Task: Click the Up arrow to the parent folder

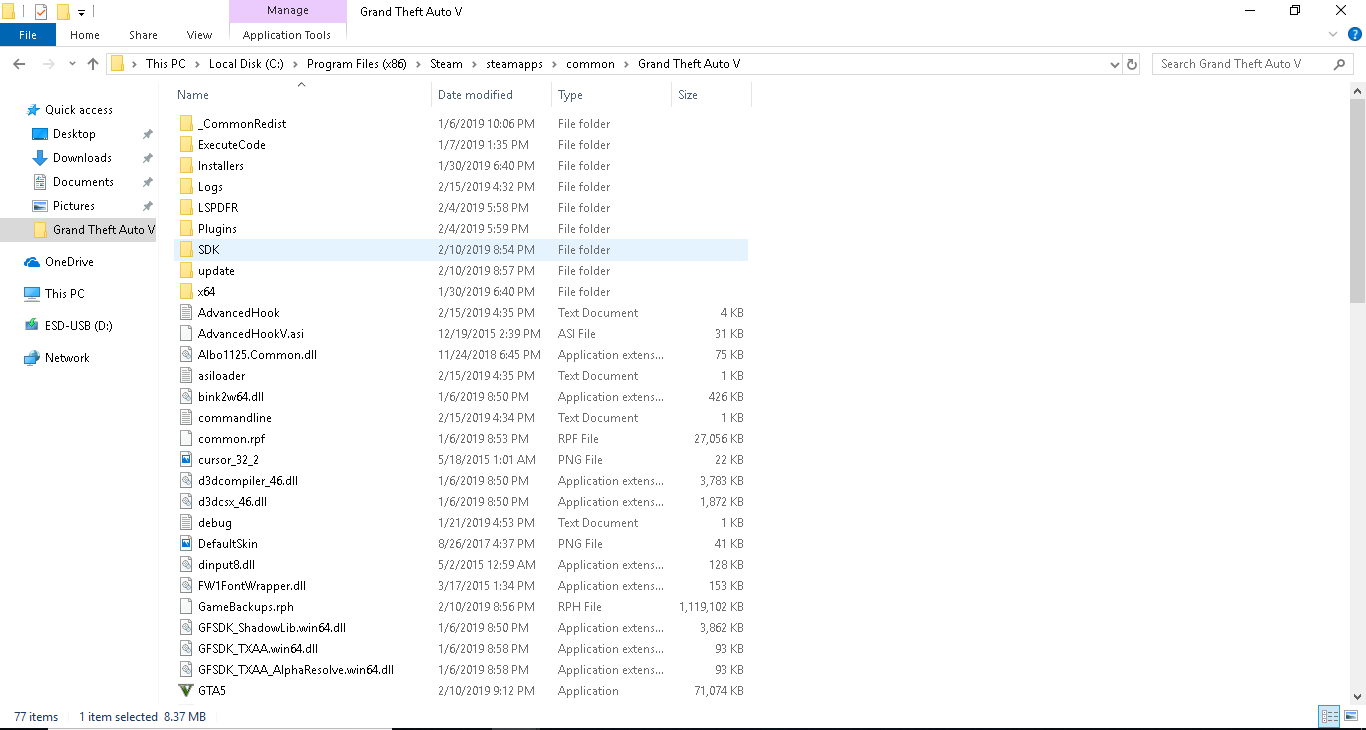Action: point(93,64)
